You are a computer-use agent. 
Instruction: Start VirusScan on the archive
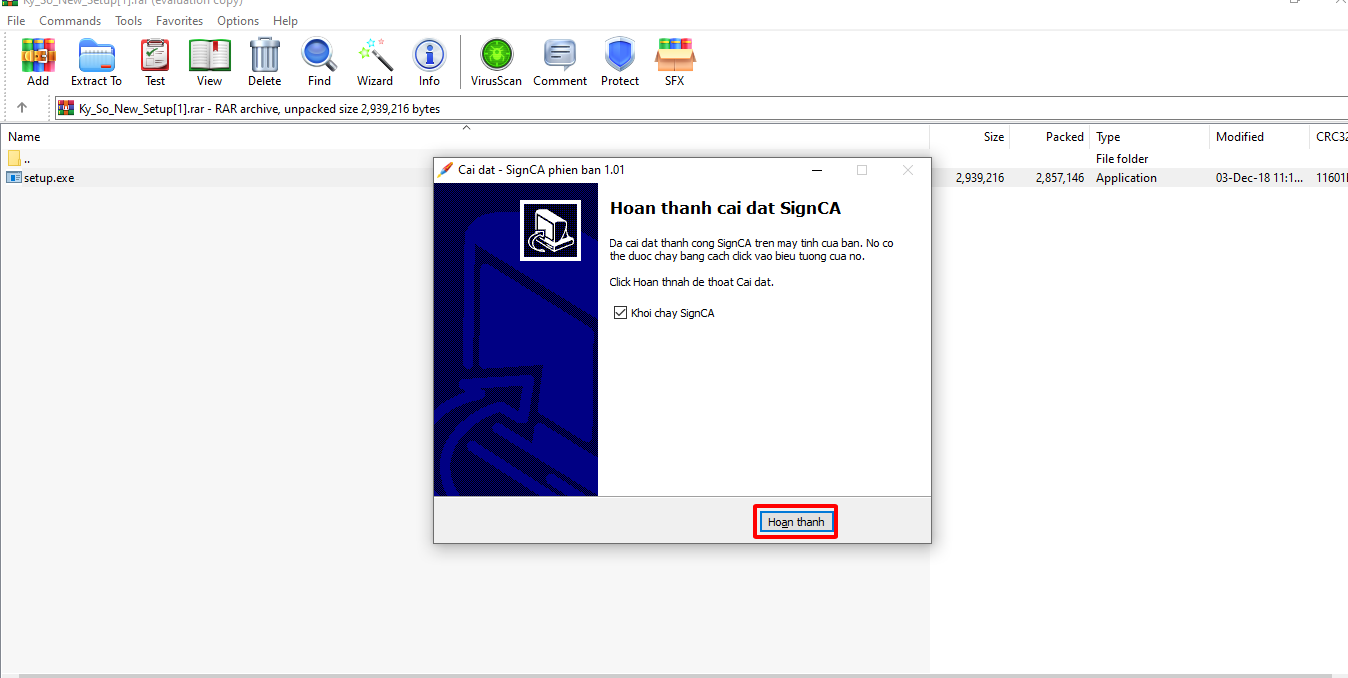click(x=496, y=62)
